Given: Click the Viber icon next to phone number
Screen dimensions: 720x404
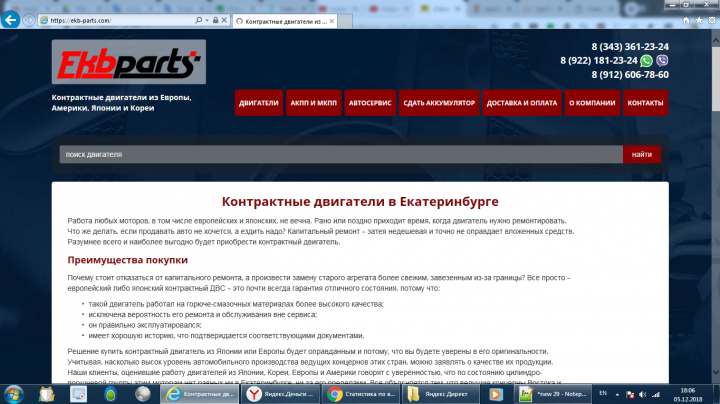Looking at the screenshot, I should coord(662,61).
